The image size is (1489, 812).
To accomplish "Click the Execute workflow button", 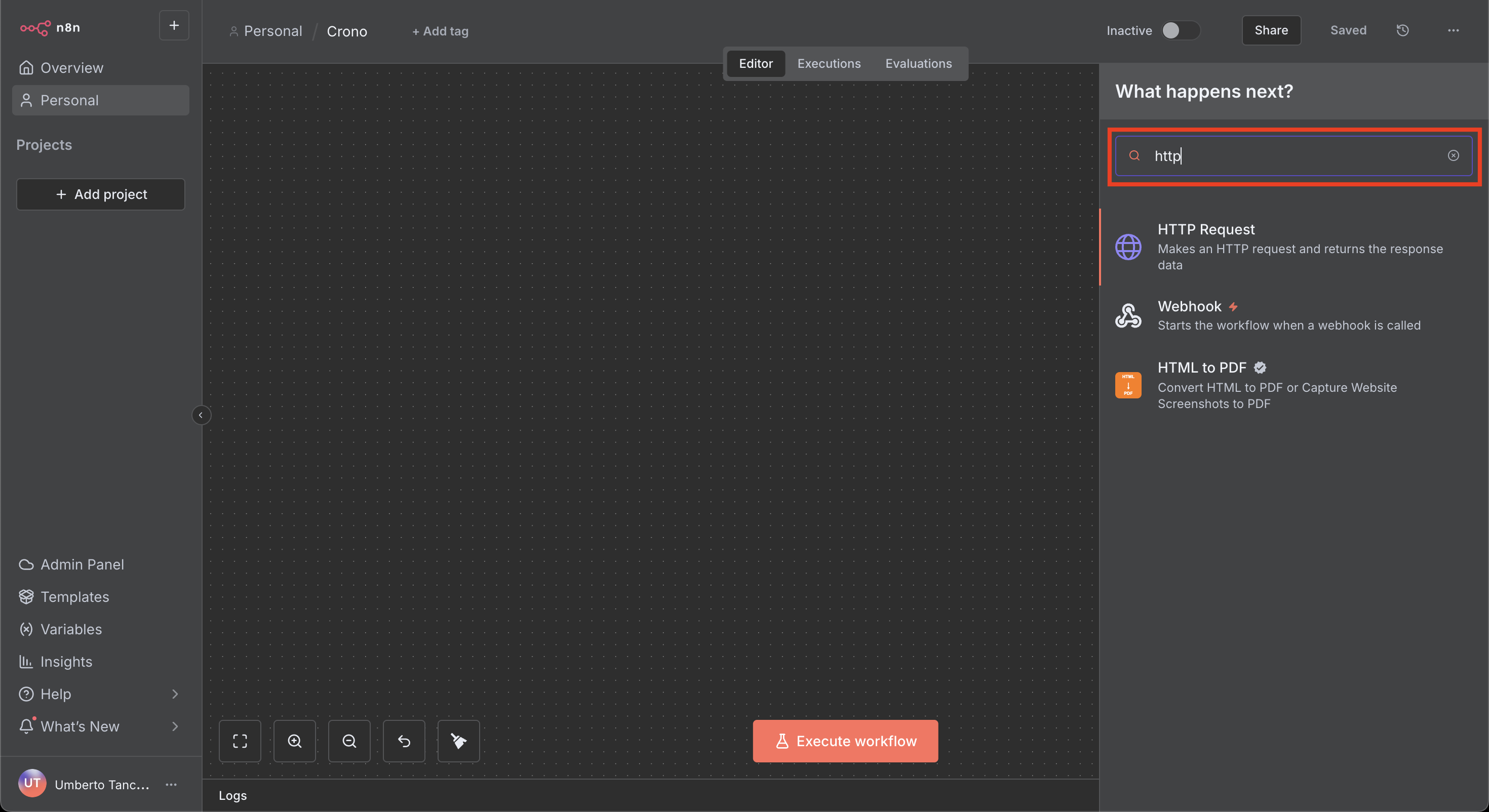I will (845, 741).
